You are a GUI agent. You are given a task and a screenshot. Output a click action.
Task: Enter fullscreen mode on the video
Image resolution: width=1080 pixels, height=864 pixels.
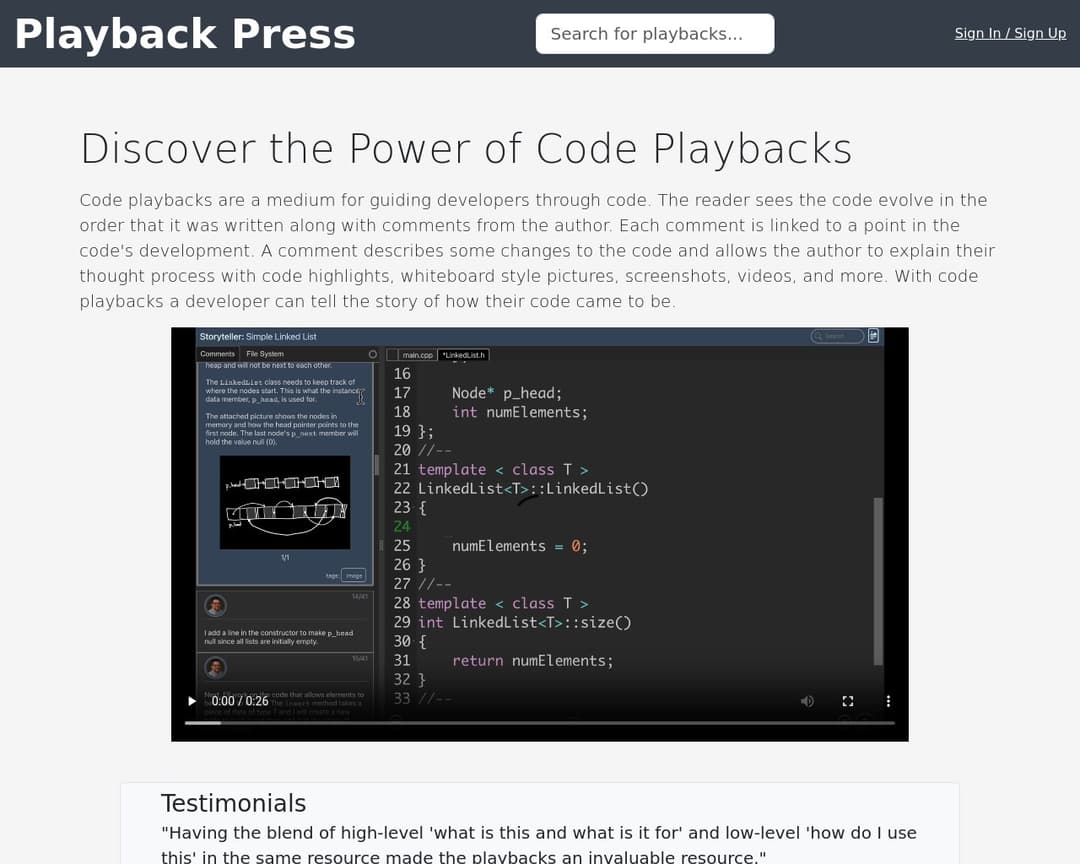click(847, 701)
